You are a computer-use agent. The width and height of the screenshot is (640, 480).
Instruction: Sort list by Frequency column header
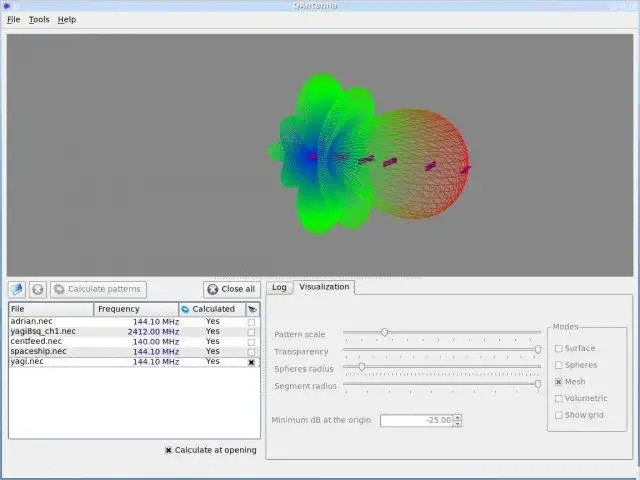[x=136, y=309]
